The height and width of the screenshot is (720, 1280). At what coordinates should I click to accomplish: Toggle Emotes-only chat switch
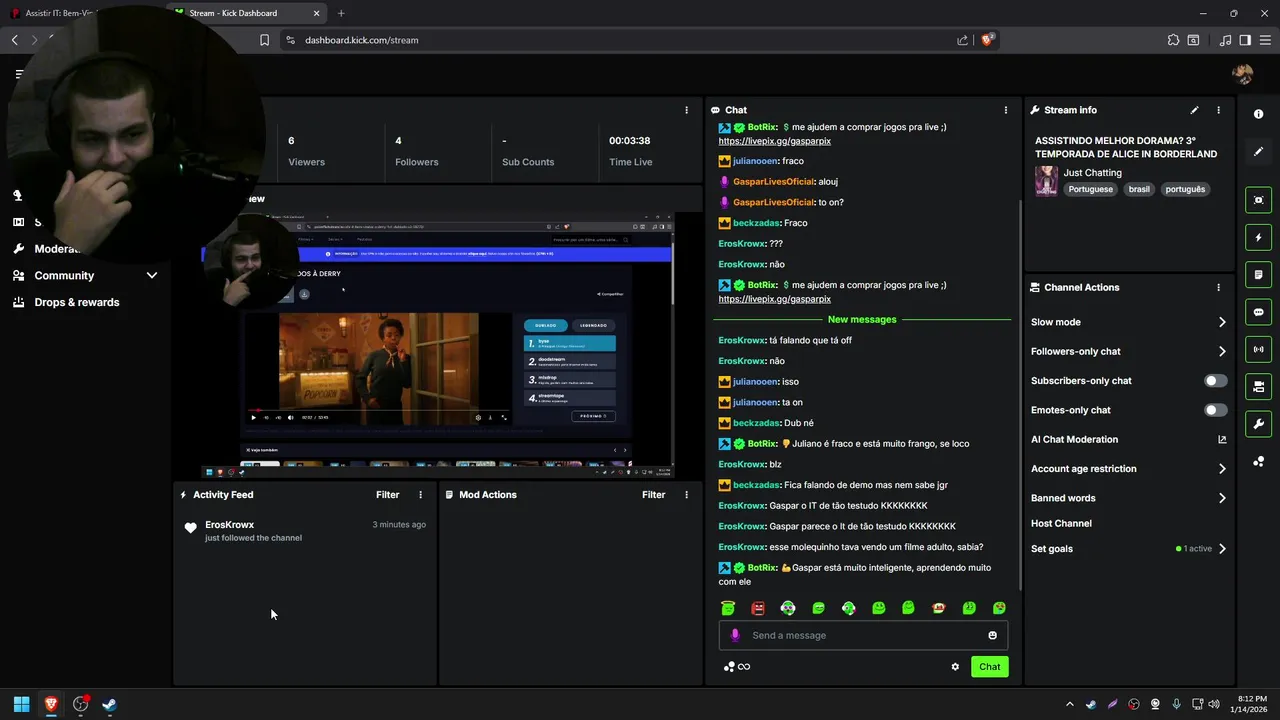[x=1215, y=410]
